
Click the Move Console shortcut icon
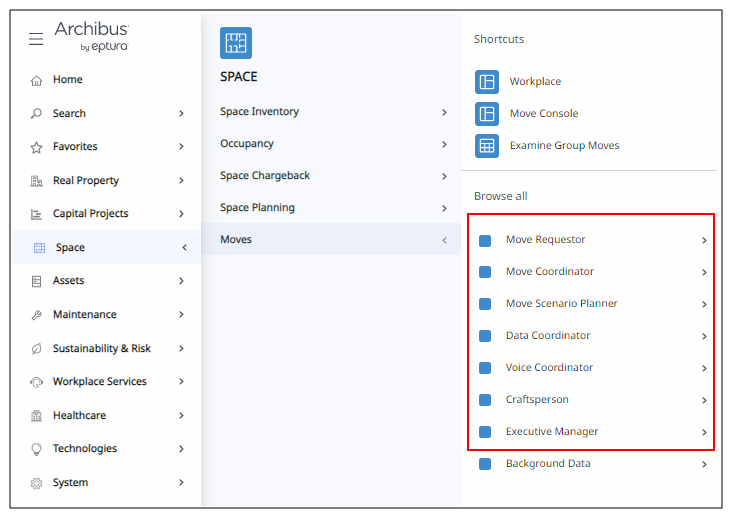tap(487, 114)
